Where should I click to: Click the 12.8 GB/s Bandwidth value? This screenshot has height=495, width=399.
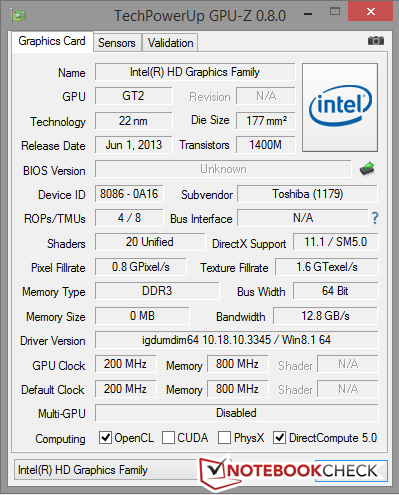tap(326, 316)
